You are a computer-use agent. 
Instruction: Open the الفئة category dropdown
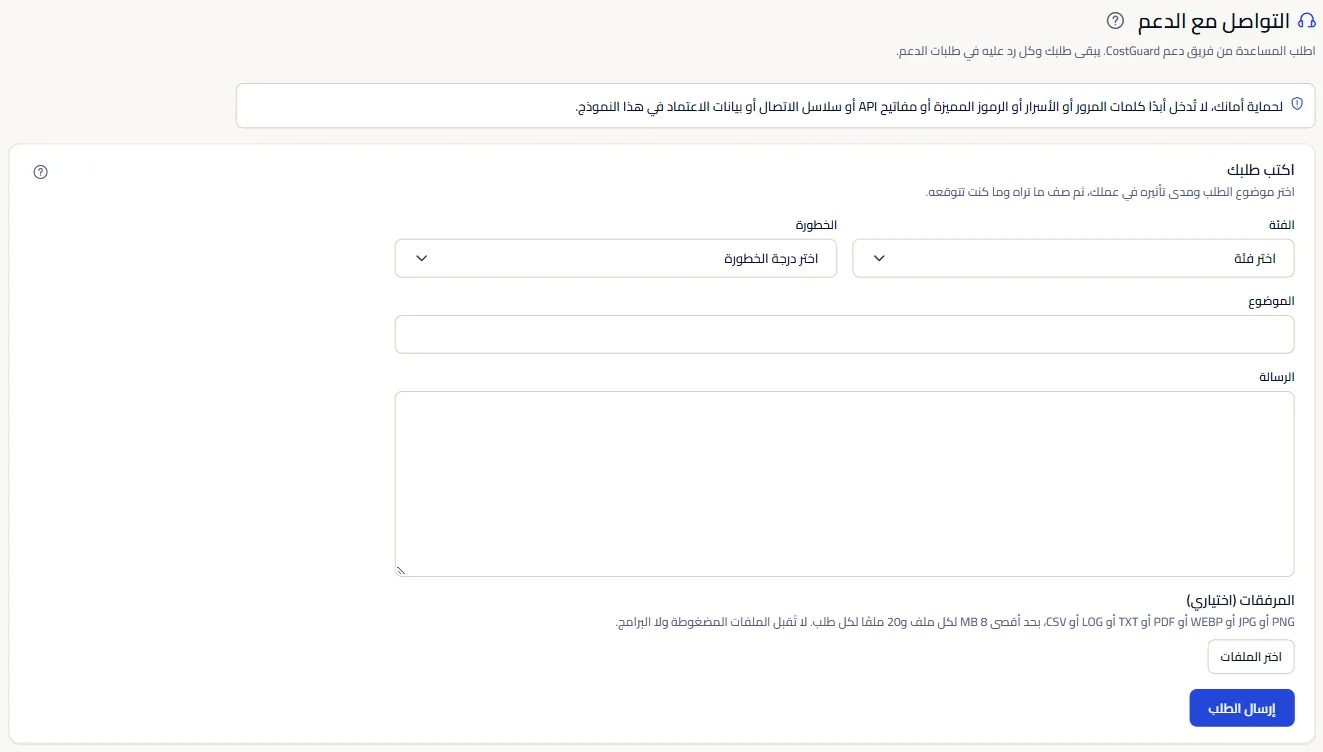(x=1073, y=258)
